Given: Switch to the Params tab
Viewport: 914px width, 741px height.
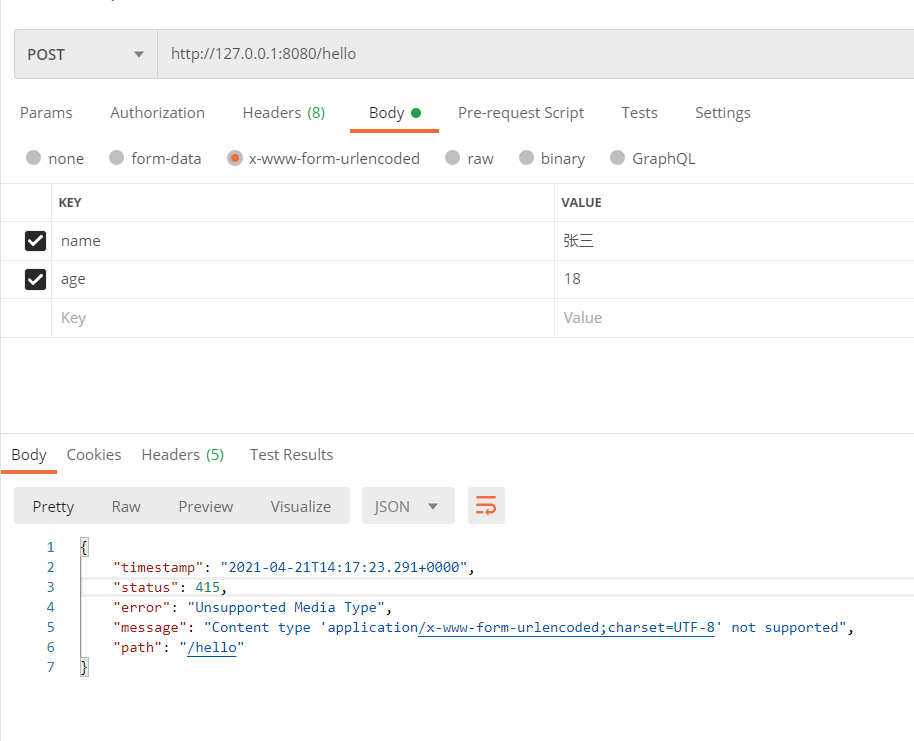Looking at the screenshot, I should click(x=46, y=113).
